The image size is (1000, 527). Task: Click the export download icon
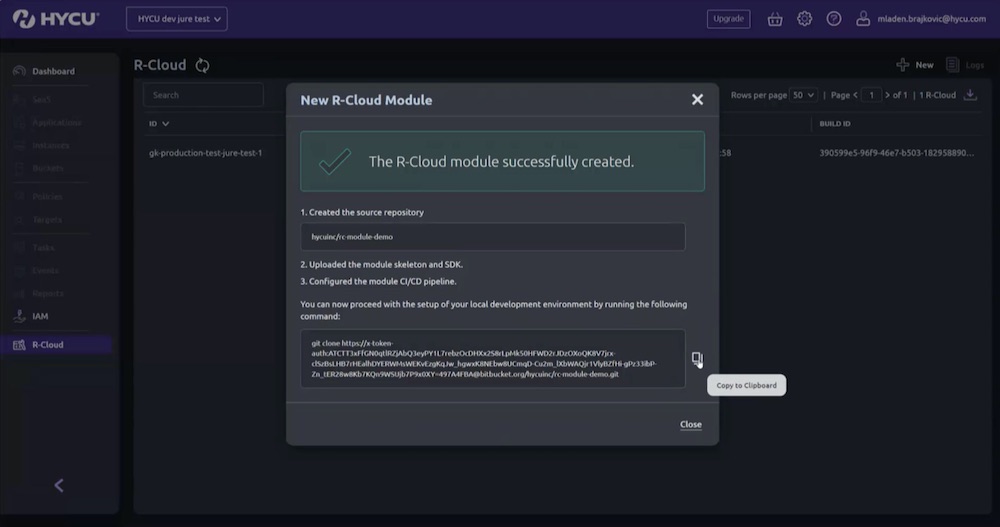(x=970, y=94)
